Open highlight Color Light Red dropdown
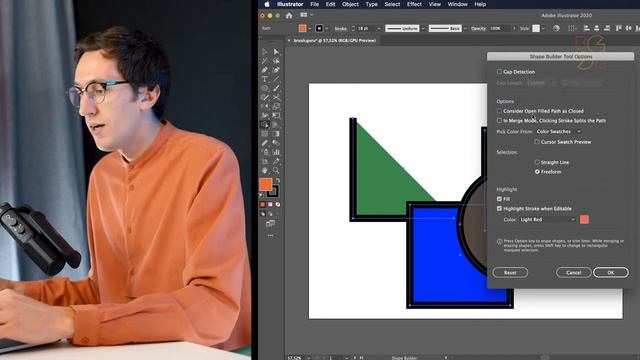 [x=547, y=220]
